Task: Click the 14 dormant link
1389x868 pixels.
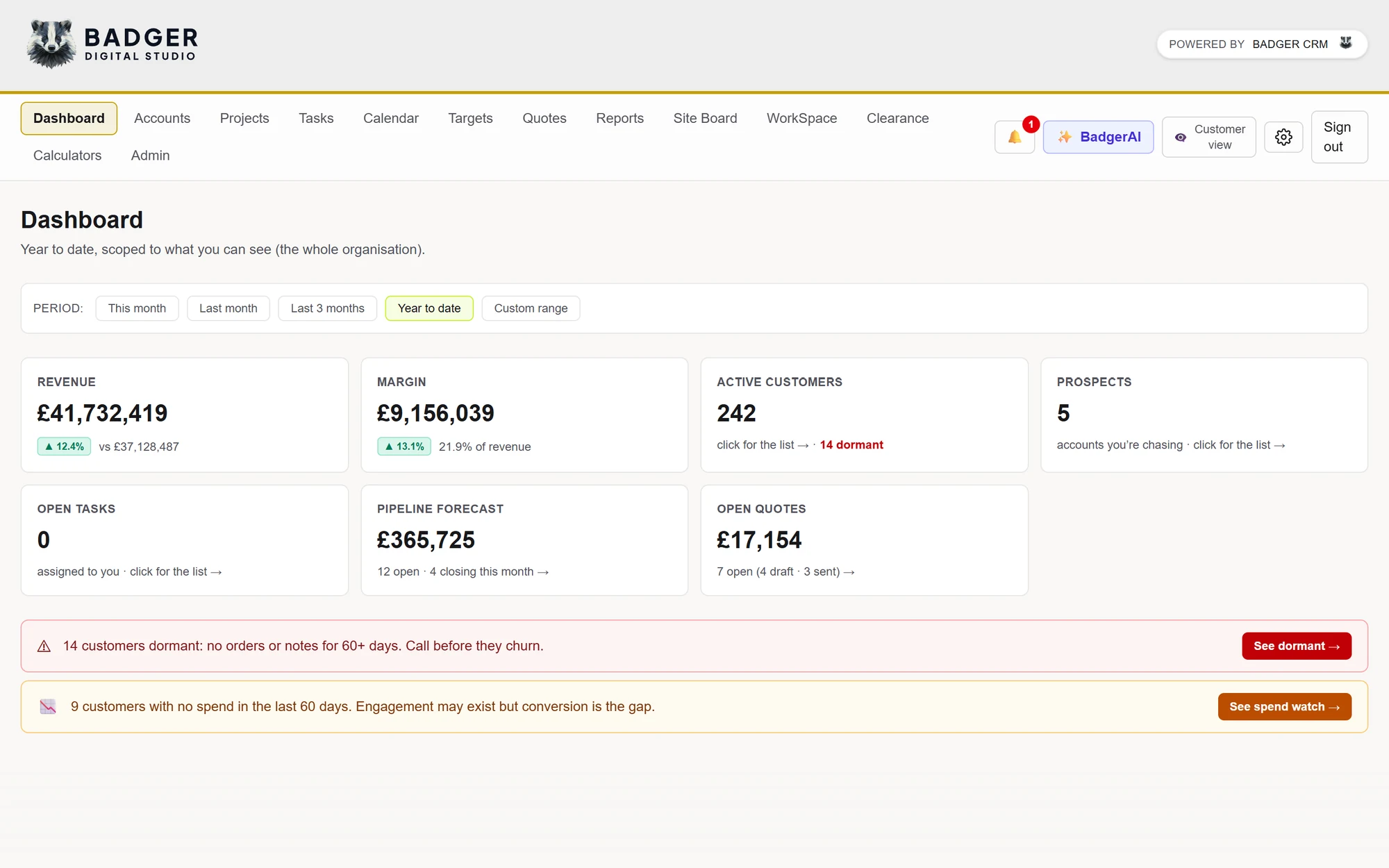Action: pos(851,444)
